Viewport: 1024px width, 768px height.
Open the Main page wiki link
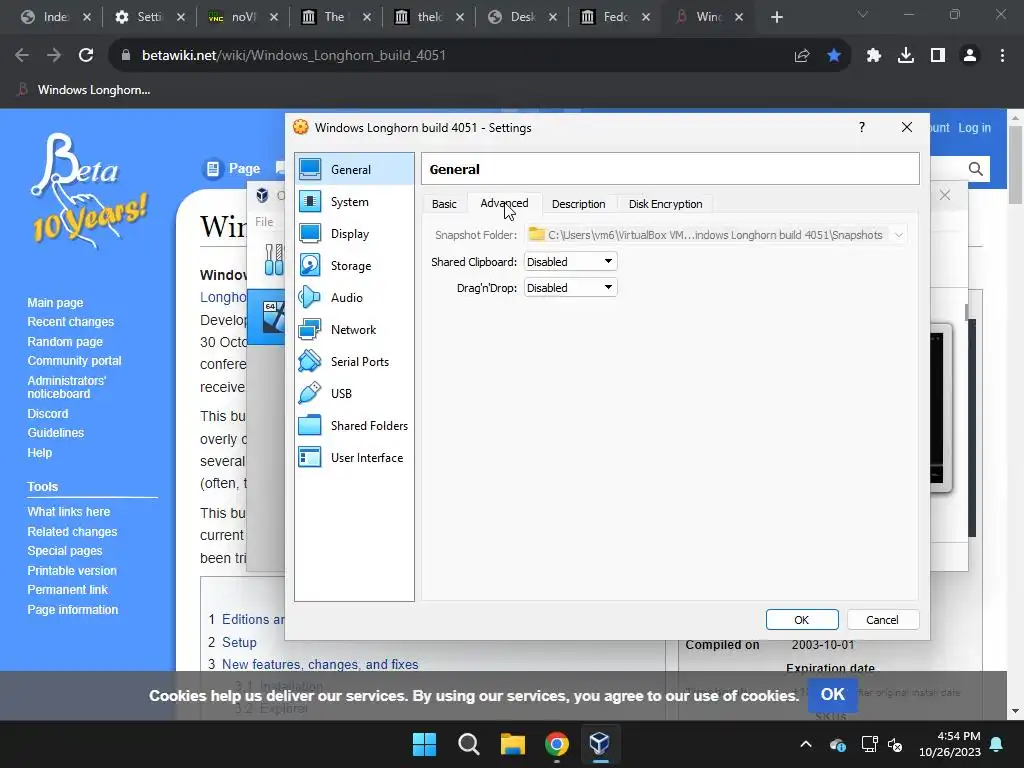55,302
